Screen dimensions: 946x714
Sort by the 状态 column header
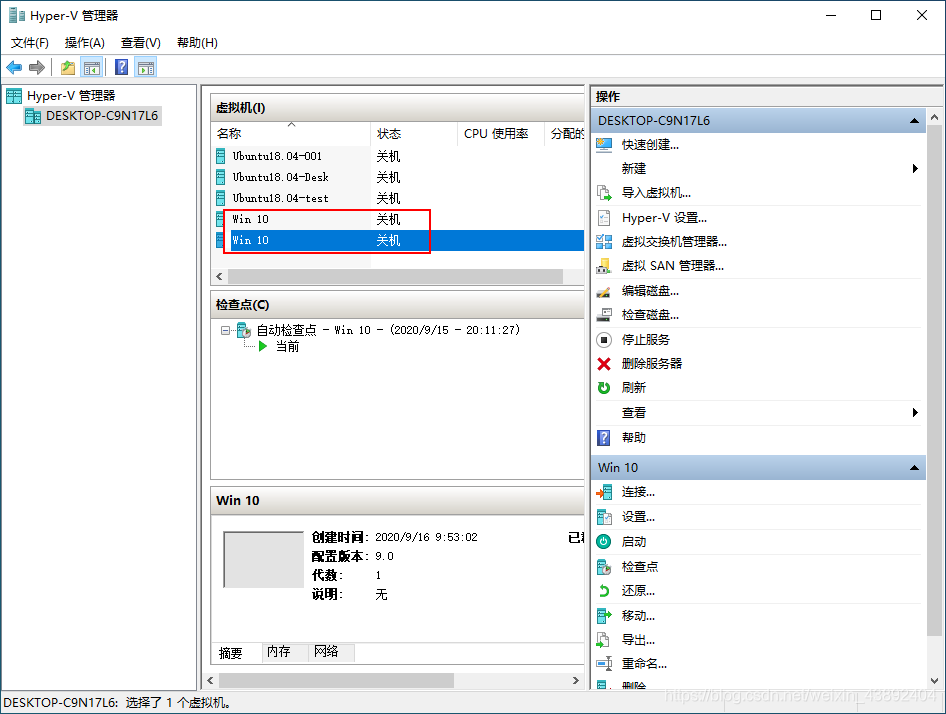point(414,133)
